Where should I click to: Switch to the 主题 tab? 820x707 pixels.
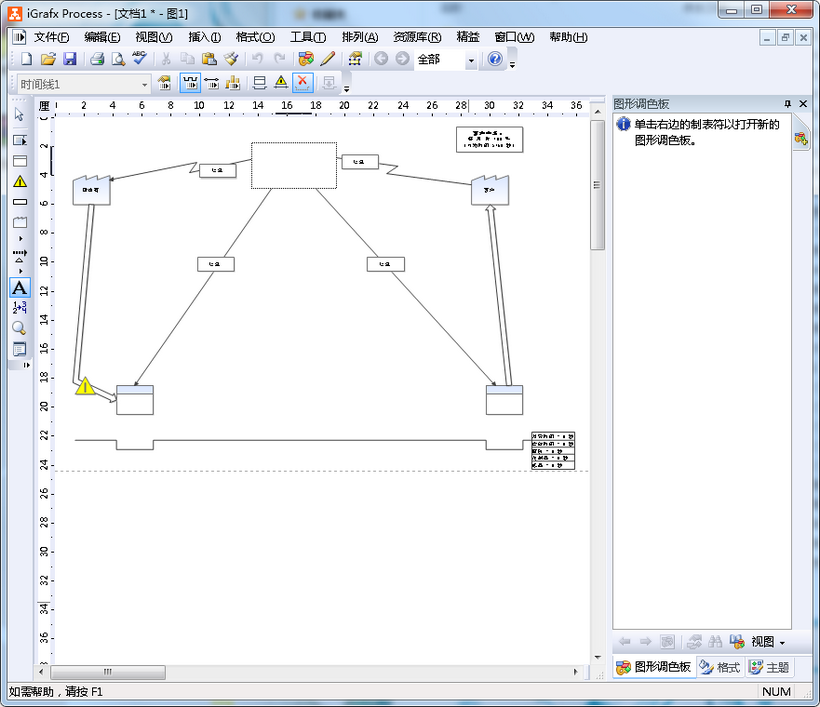(x=769, y=667)
